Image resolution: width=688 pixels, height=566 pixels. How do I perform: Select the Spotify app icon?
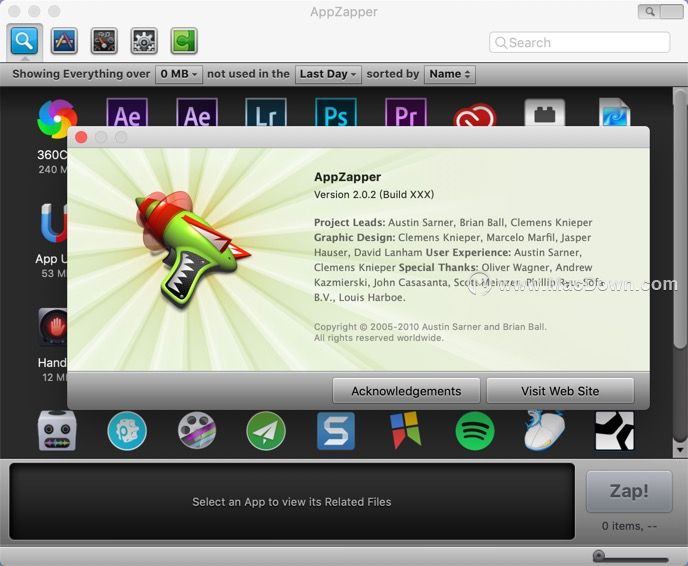[x=475, y=431]
